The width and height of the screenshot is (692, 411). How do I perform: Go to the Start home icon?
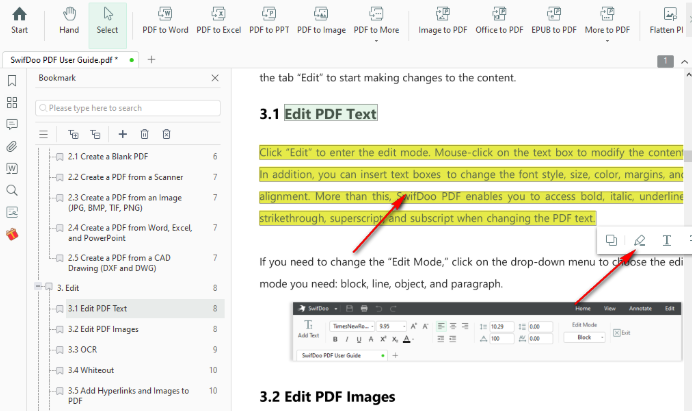19,21
